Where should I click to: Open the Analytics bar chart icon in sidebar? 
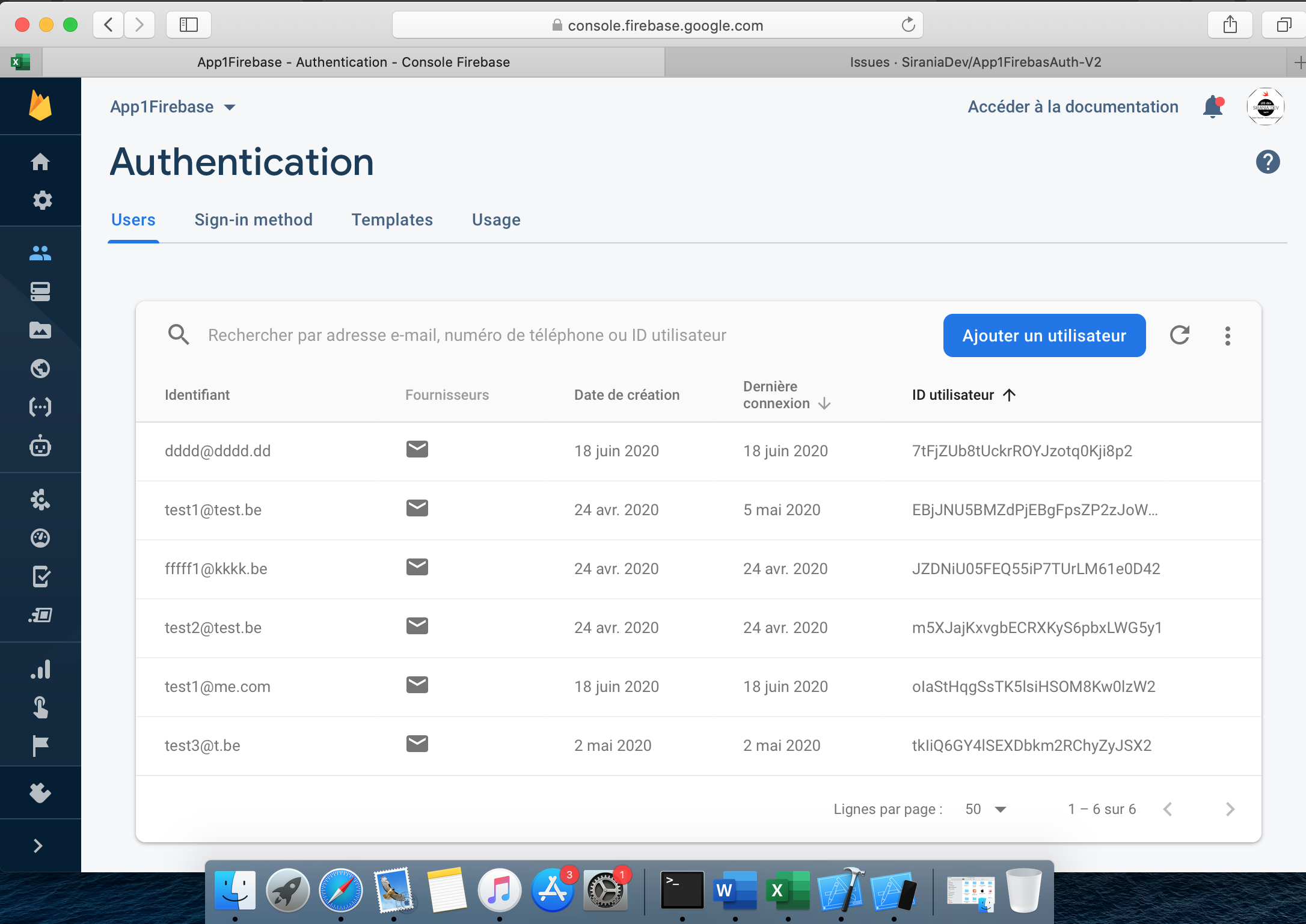pos(40,669)
